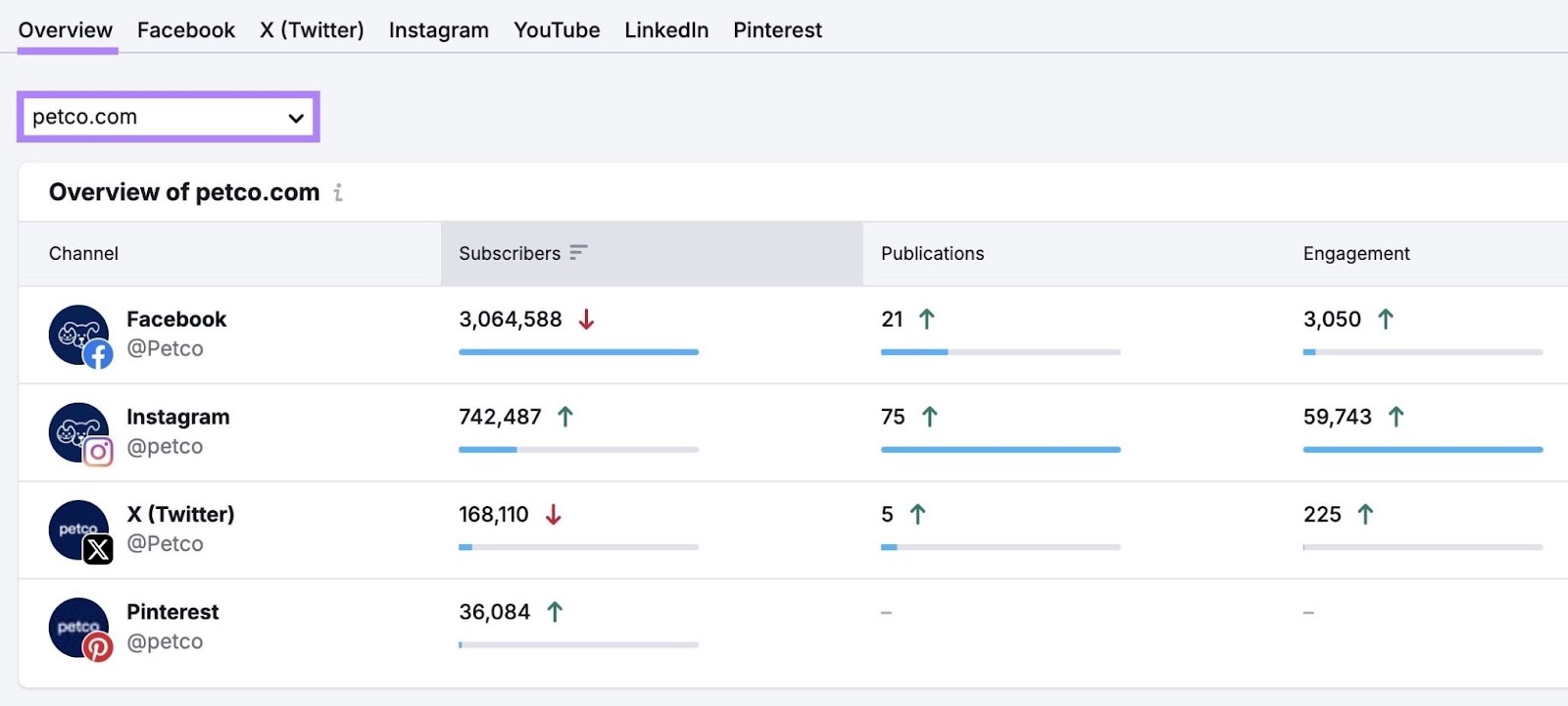Click the Petco Facebook profile avatar
The width and height of the screenshot is (1568, 706).
point(79,335)
